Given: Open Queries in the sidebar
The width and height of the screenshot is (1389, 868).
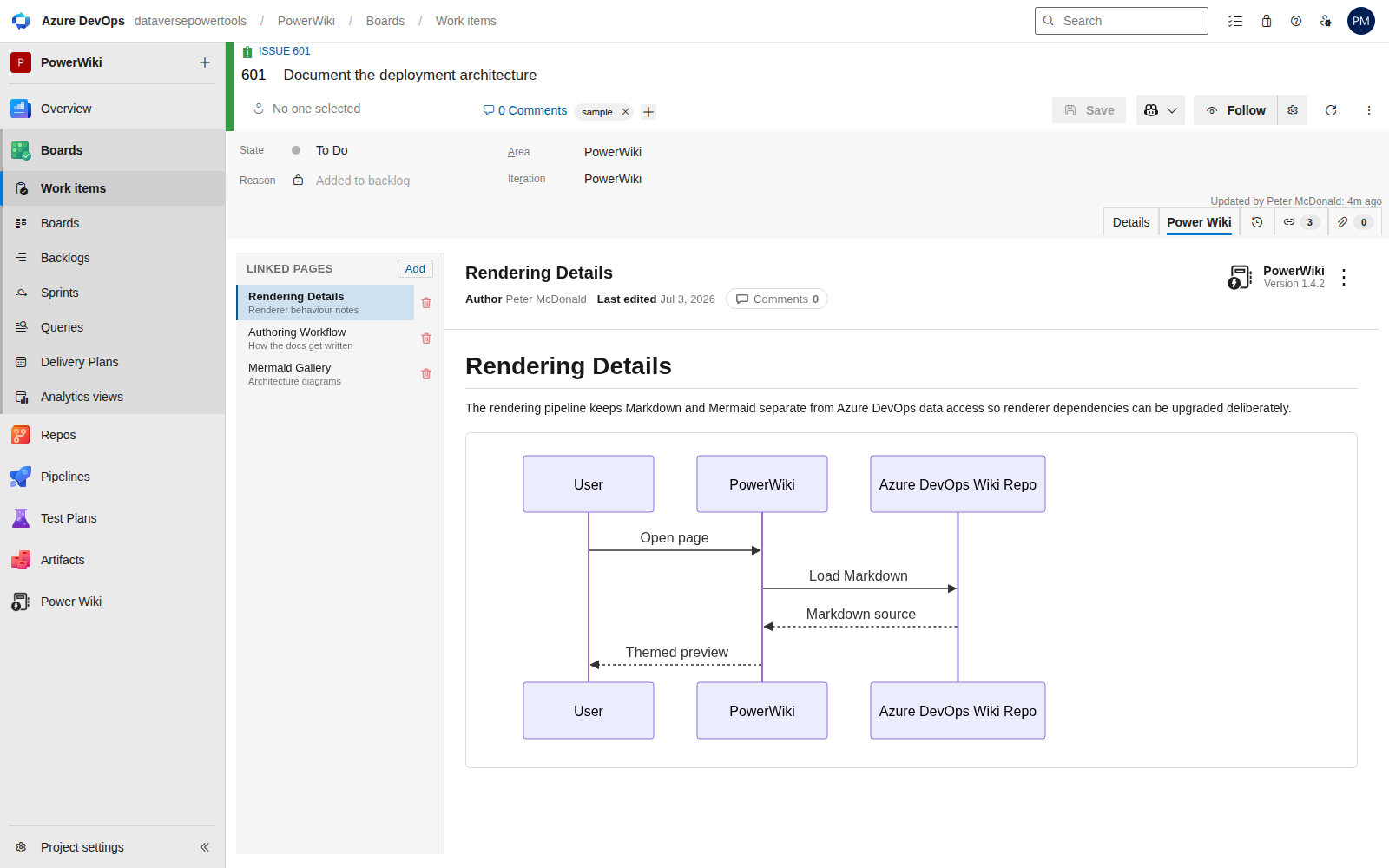Looking at the screenshot, I should point(113,327).
